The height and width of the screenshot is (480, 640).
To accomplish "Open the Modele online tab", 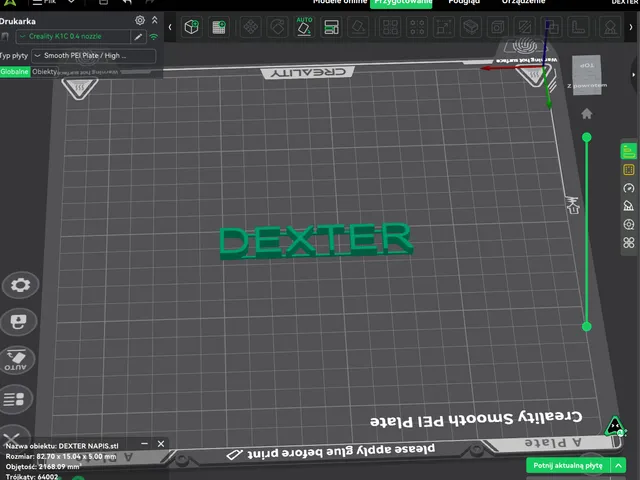I will pyautogui.click(x=340, y=2).
